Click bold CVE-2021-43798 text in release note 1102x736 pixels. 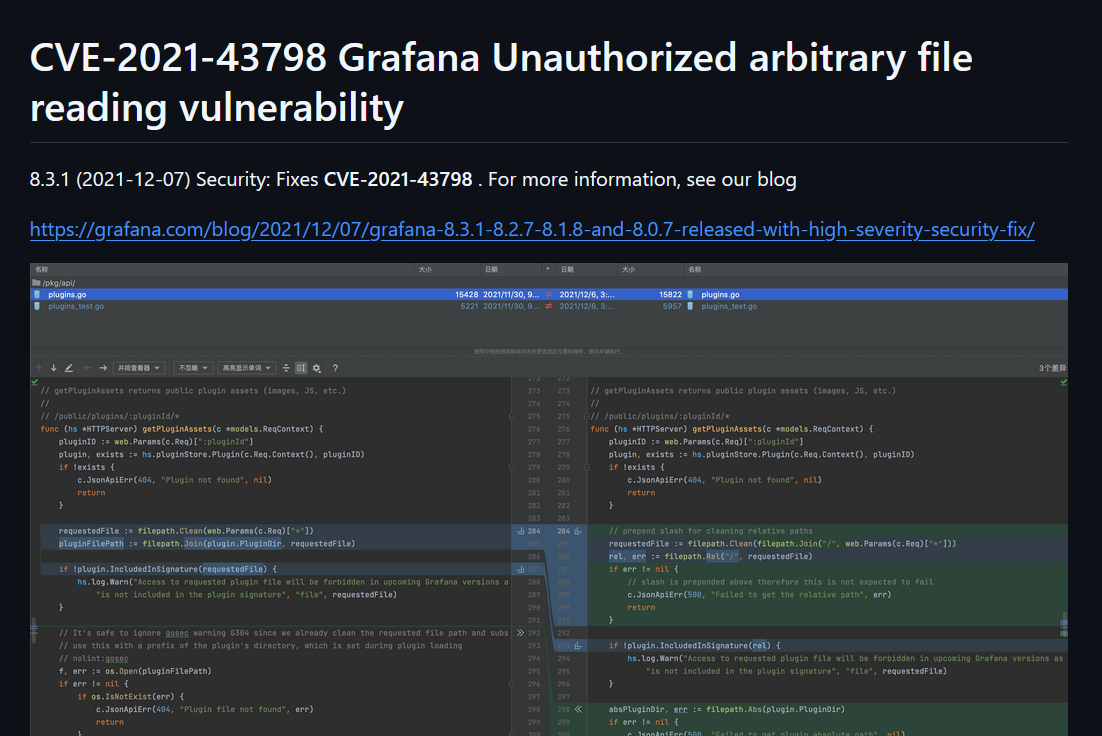click(398, 179)
